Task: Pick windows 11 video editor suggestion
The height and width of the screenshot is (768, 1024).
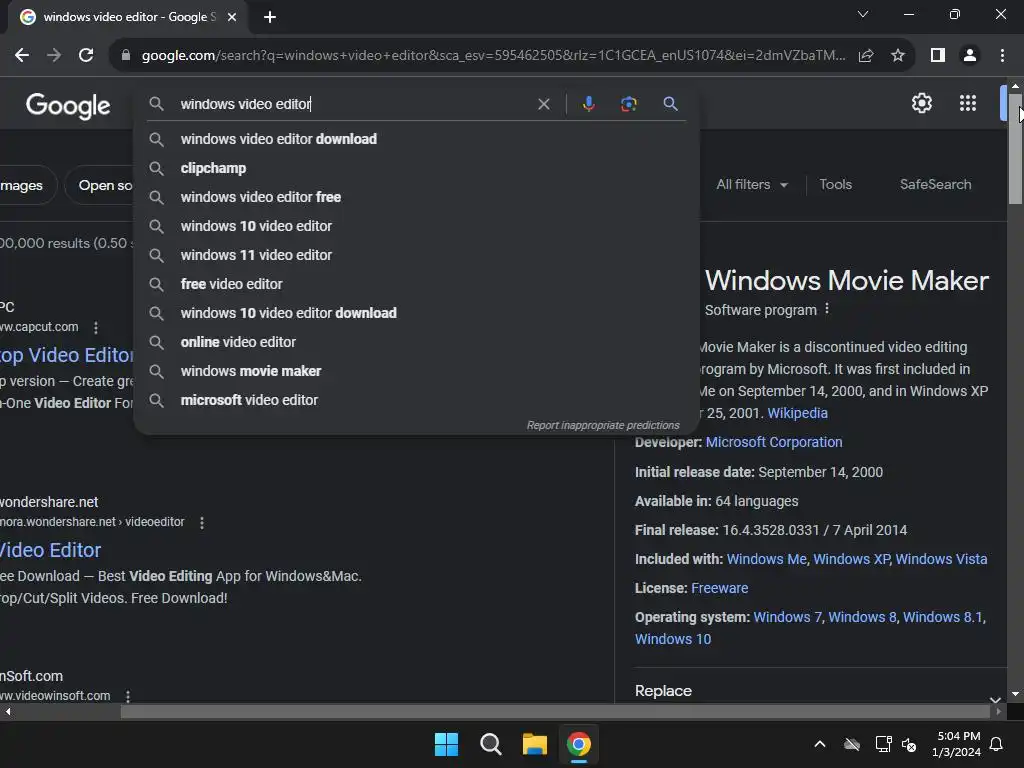Action: click(x=417, y=255)
